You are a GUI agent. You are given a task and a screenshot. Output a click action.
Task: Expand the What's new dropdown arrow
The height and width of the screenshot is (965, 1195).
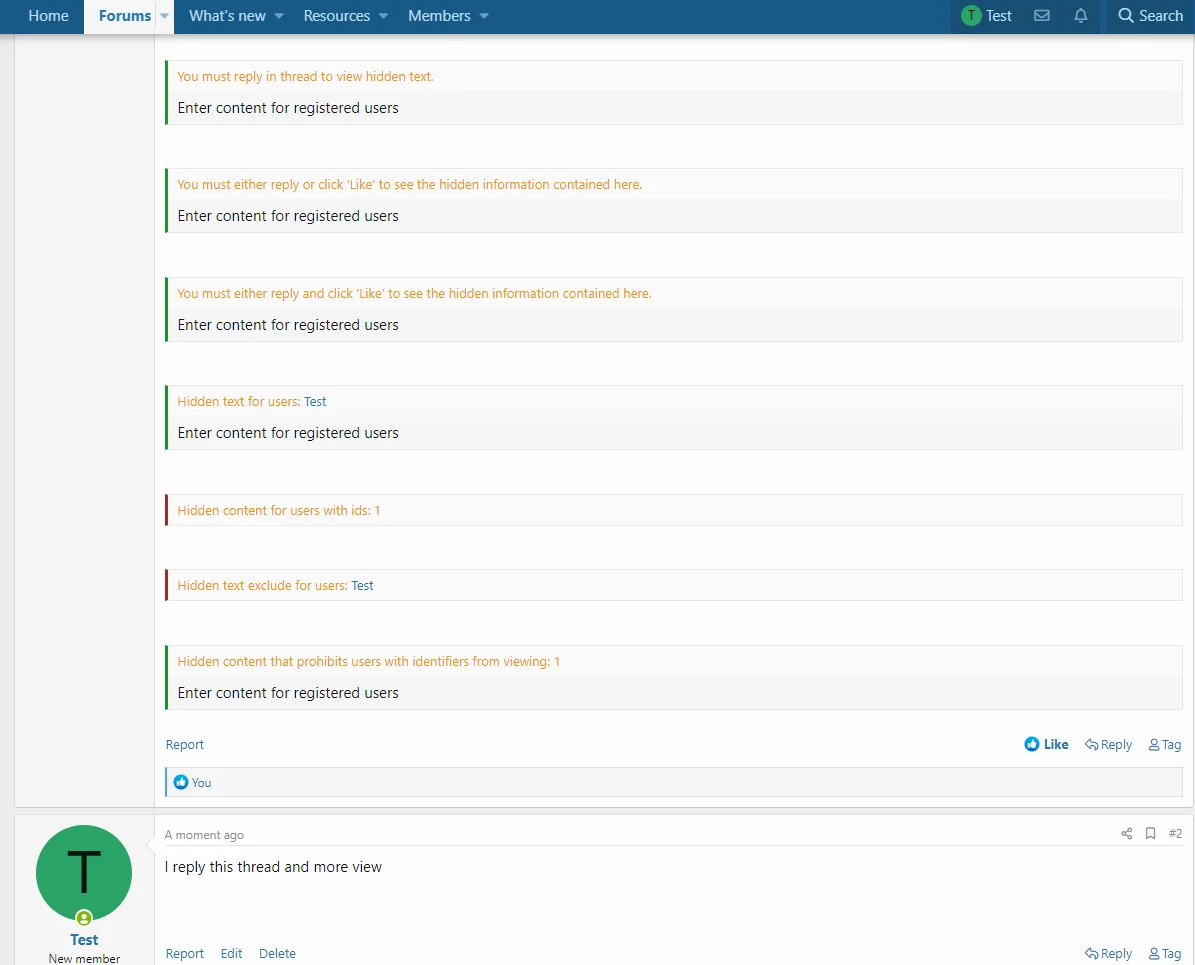pos(279,16)
